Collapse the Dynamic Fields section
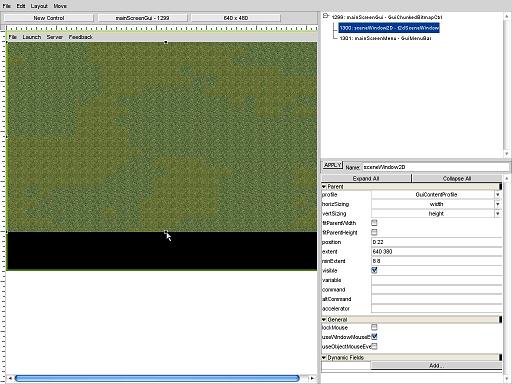The width and height of the screenshot is (512, 384). pos(324,358)
